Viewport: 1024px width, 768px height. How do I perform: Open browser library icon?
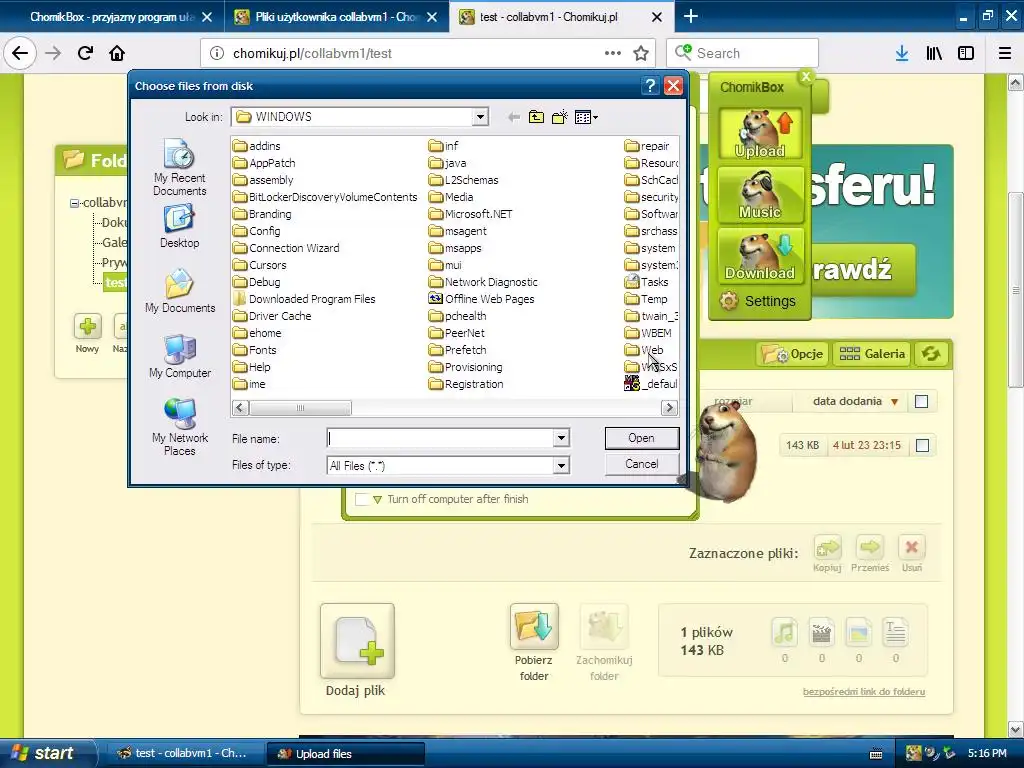coord(934,53)
